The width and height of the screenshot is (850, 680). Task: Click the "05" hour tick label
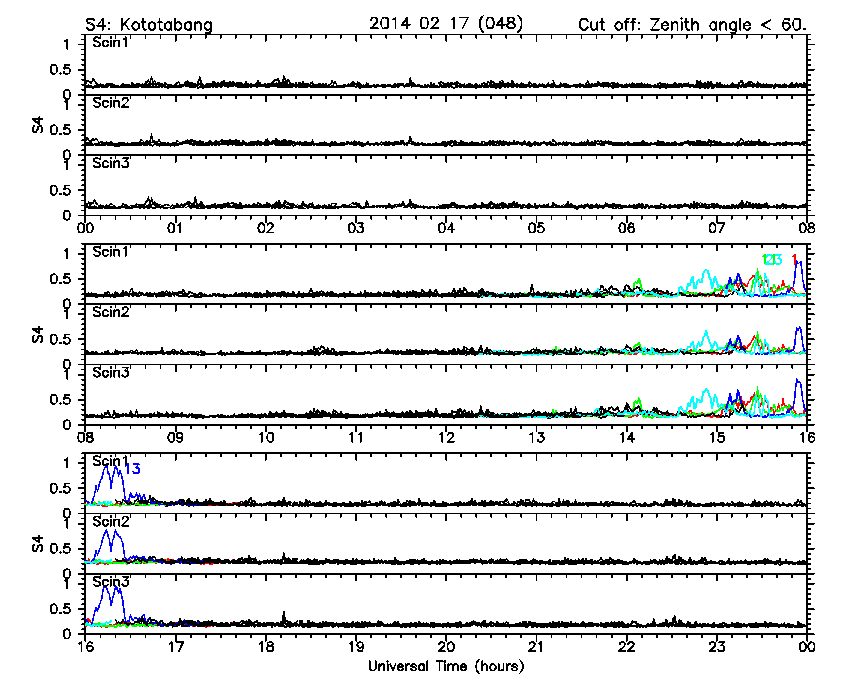(x=536, y=228)
